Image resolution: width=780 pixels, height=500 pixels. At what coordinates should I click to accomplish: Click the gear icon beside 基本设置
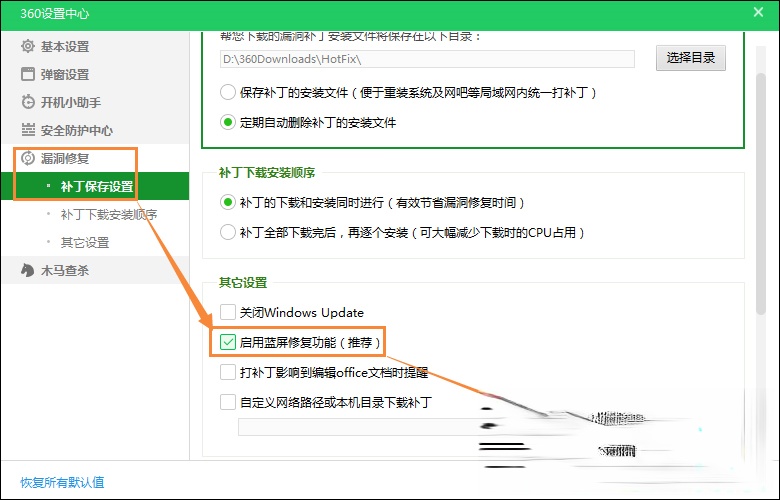(x=28, y=46)
